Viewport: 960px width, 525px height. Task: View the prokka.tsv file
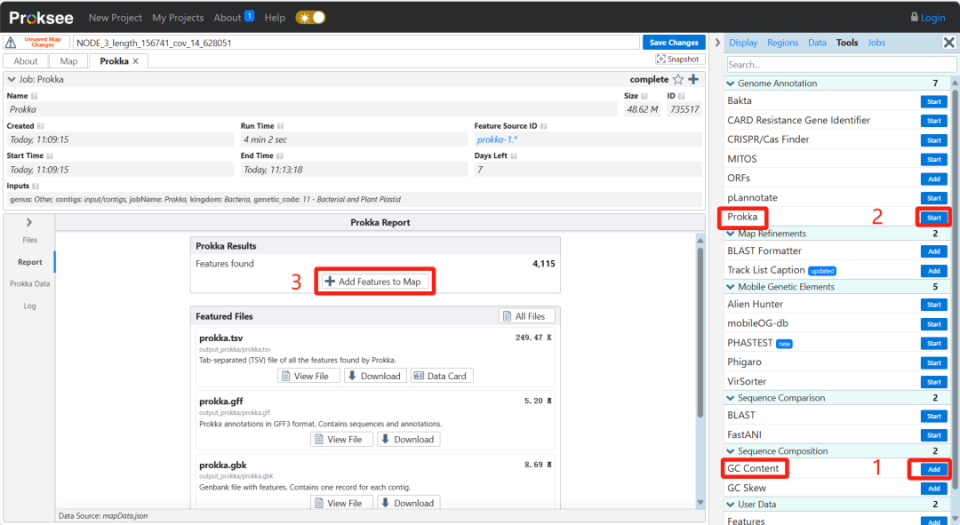[309, 376]
